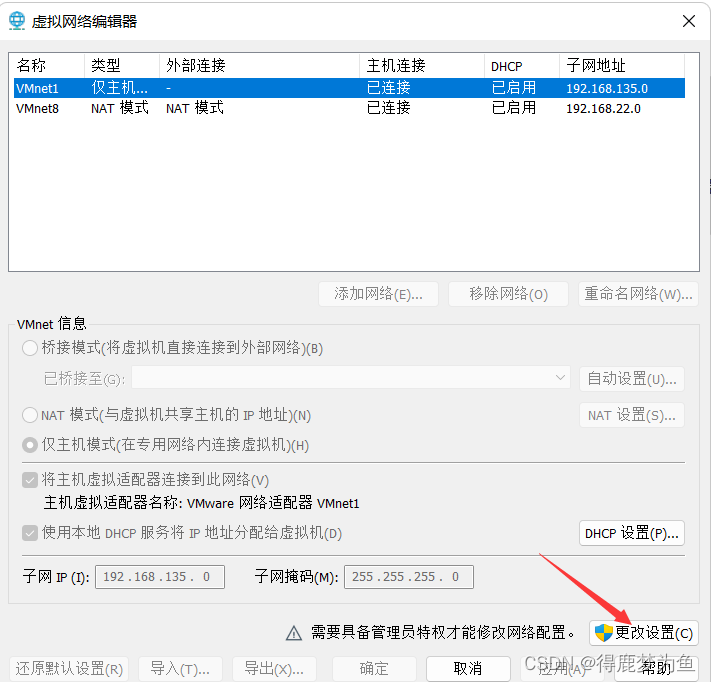The image size is (711, 682).
Task: Open NAT 设置(S)... button
Action: 632,415
